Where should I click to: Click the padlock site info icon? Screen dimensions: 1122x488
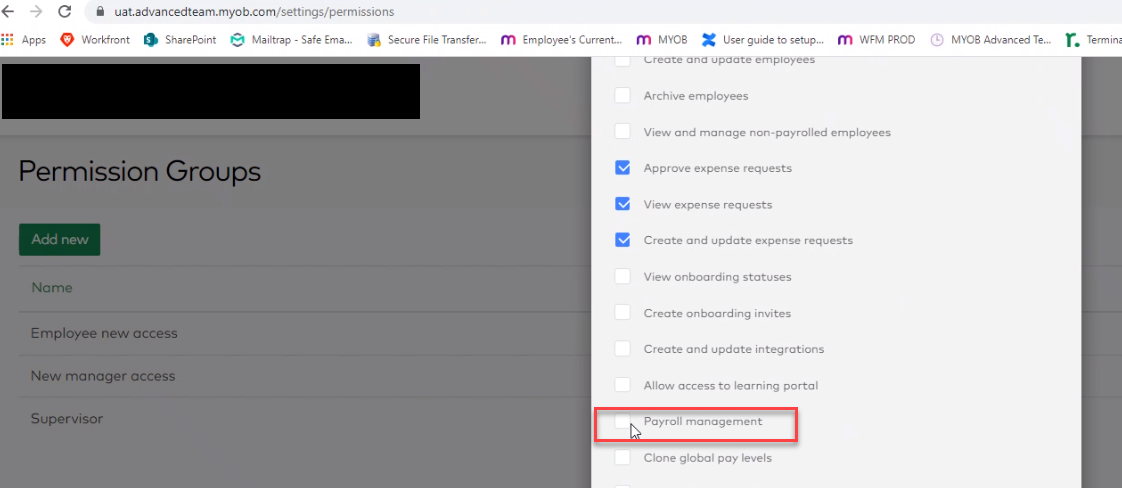click(x=99, y=12)
